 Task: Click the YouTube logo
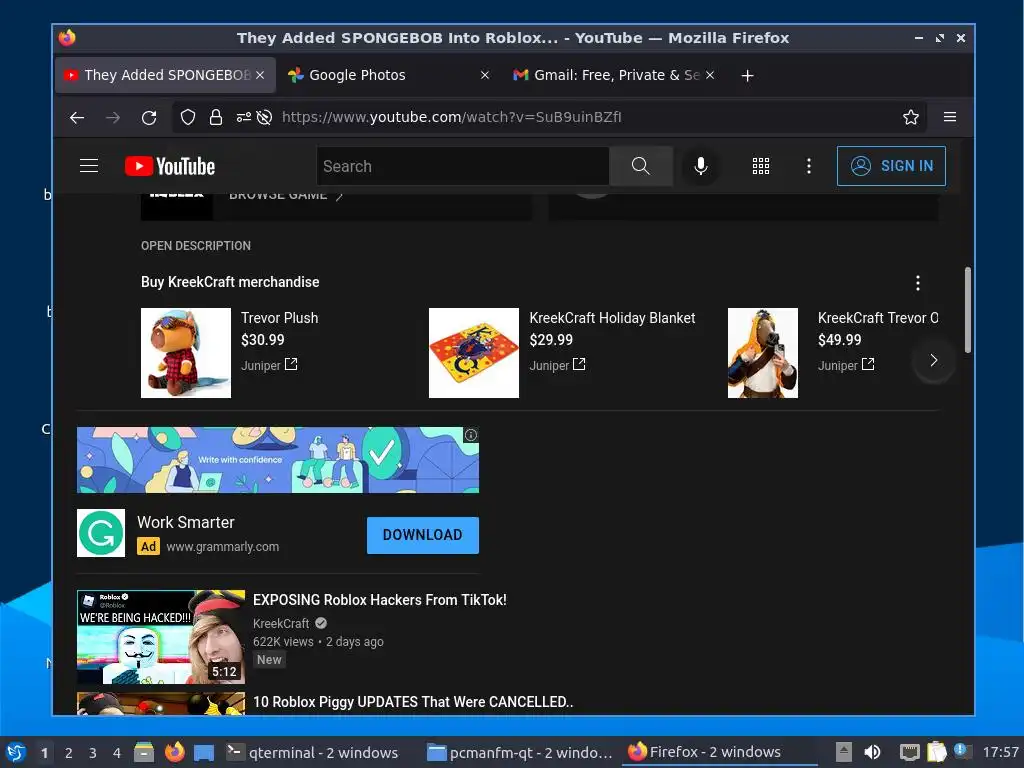[x=170, y=167]
